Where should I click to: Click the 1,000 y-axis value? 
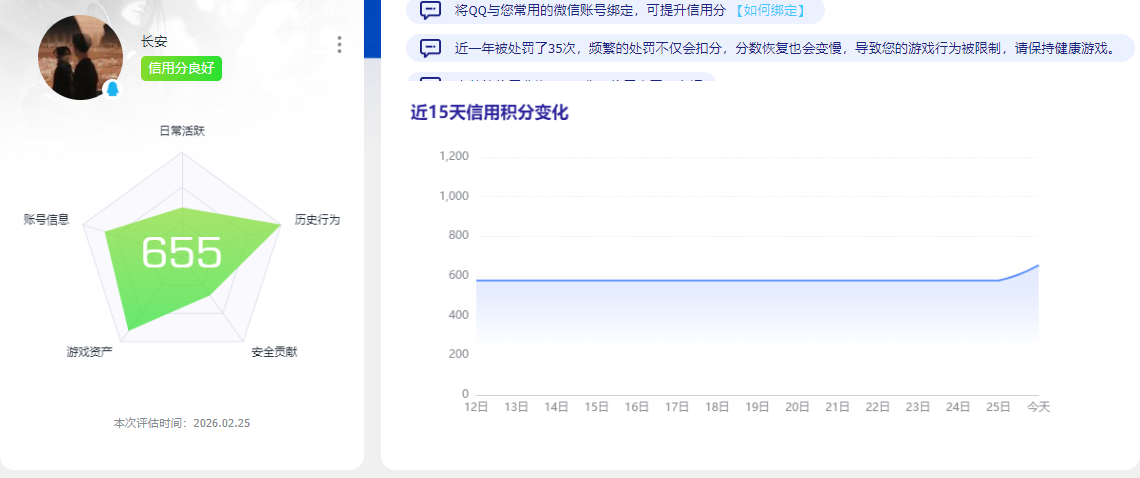(x=454, y=196)
